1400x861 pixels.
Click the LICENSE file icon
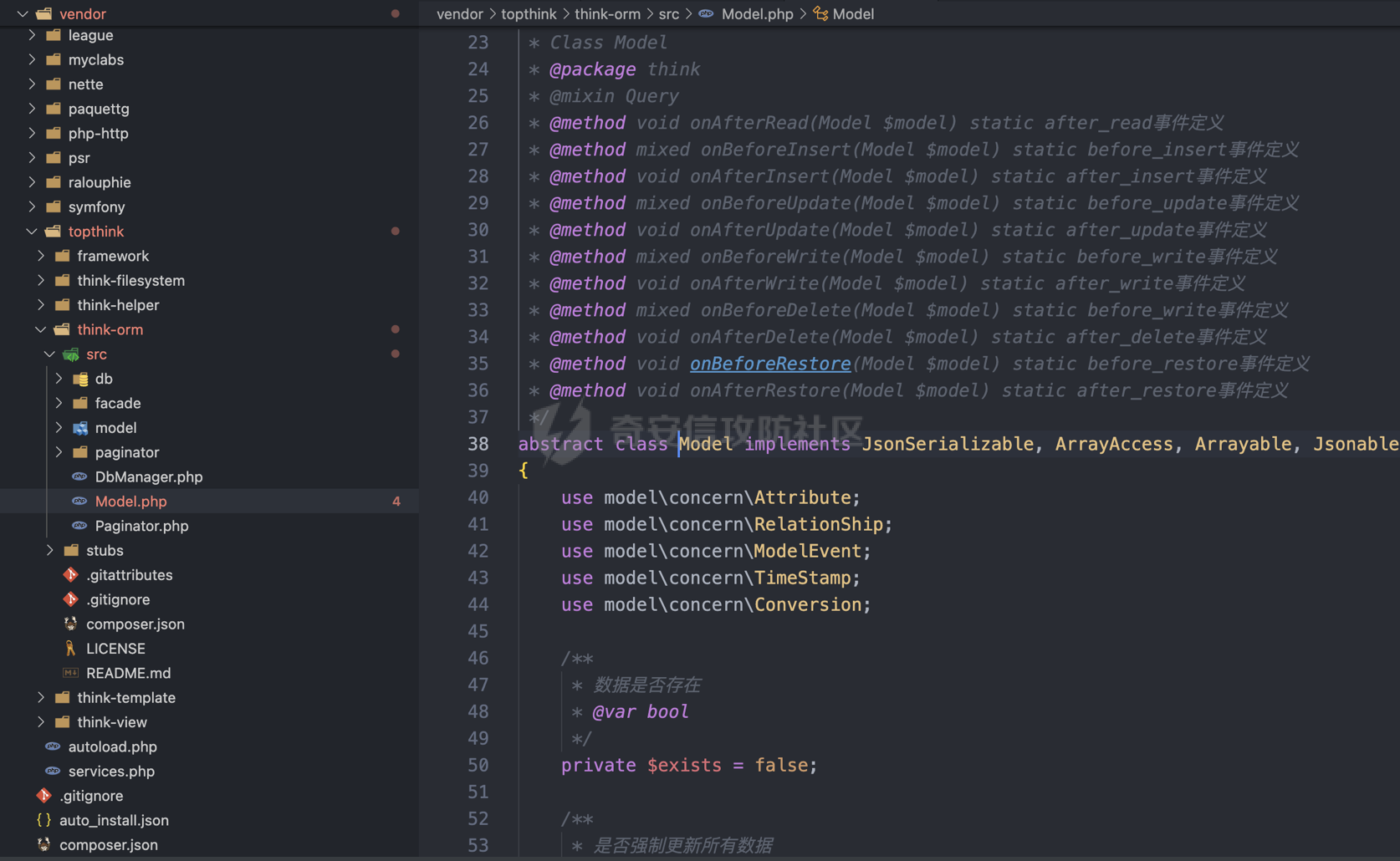(71, 648)
